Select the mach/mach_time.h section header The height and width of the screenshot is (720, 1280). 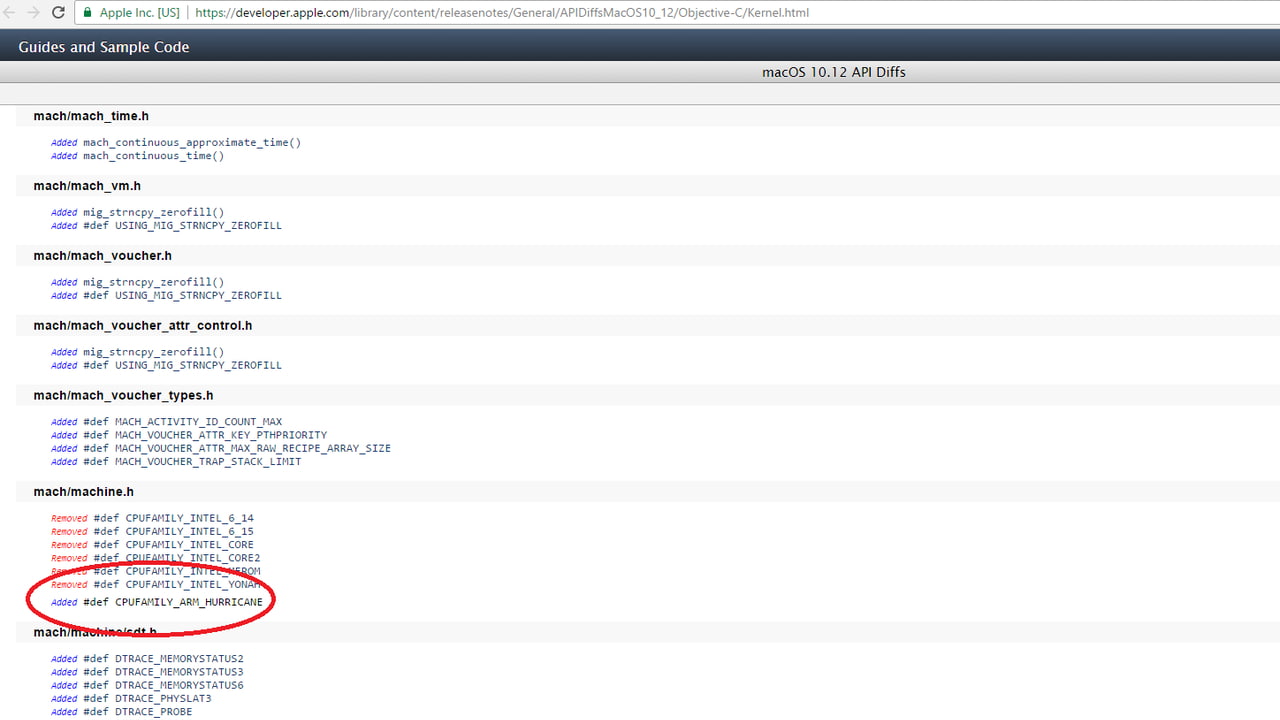tap(91, 116)
